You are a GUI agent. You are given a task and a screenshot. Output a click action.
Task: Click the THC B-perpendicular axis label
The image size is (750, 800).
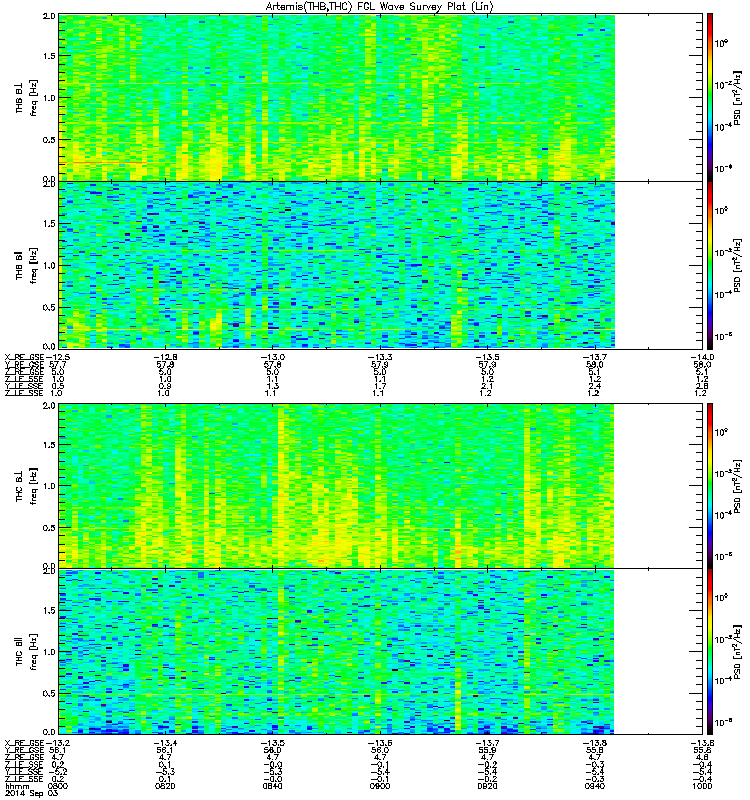pyautogui.click(x=19, y=485)
